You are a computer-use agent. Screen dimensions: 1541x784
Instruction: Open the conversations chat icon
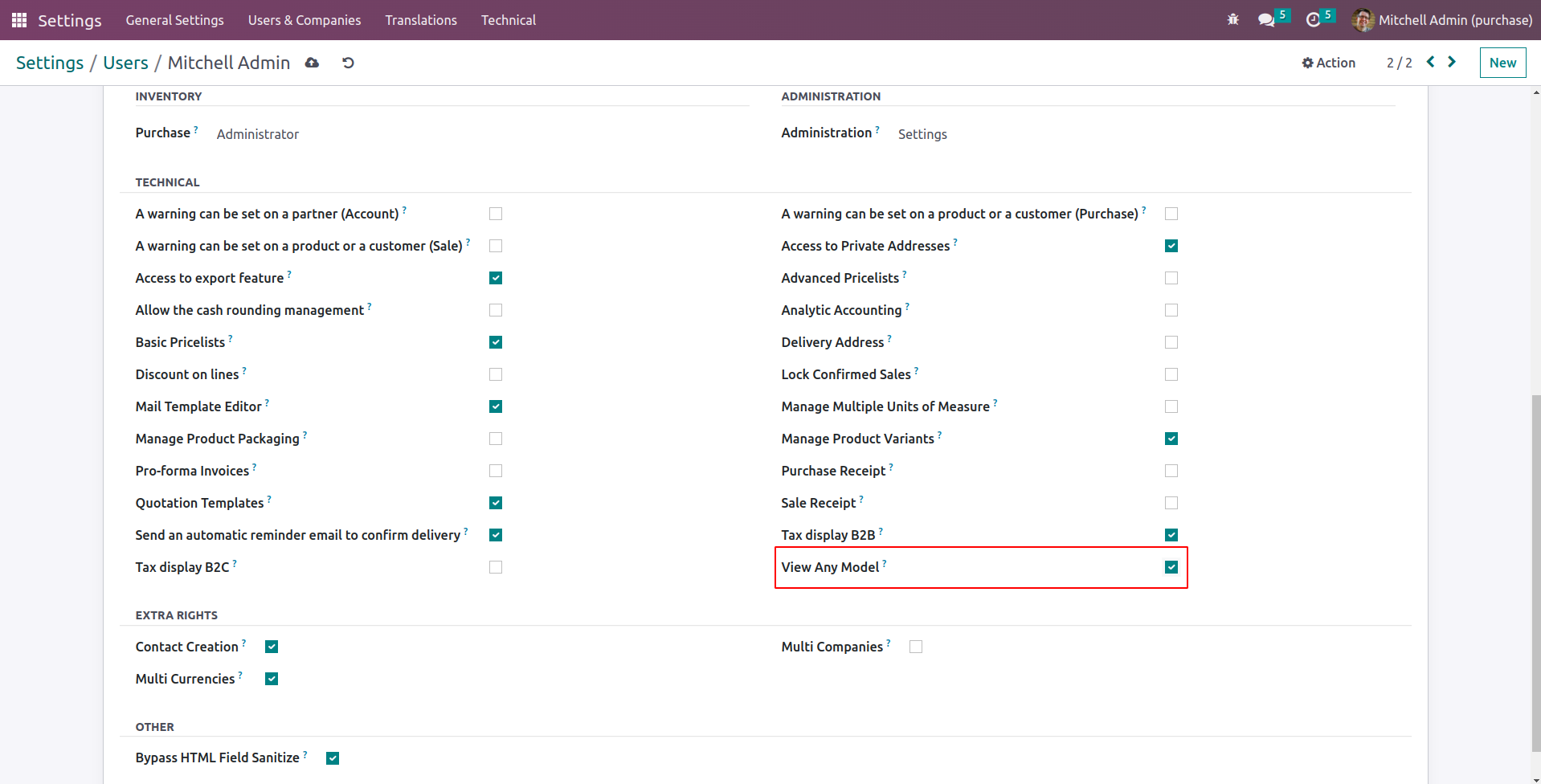[1266, 20]
